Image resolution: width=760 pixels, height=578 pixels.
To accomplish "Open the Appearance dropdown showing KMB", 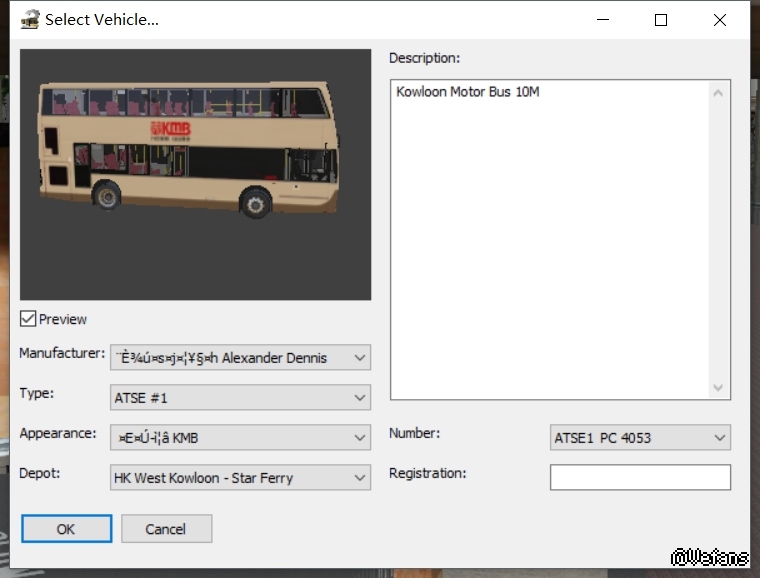I will [240, 437].
